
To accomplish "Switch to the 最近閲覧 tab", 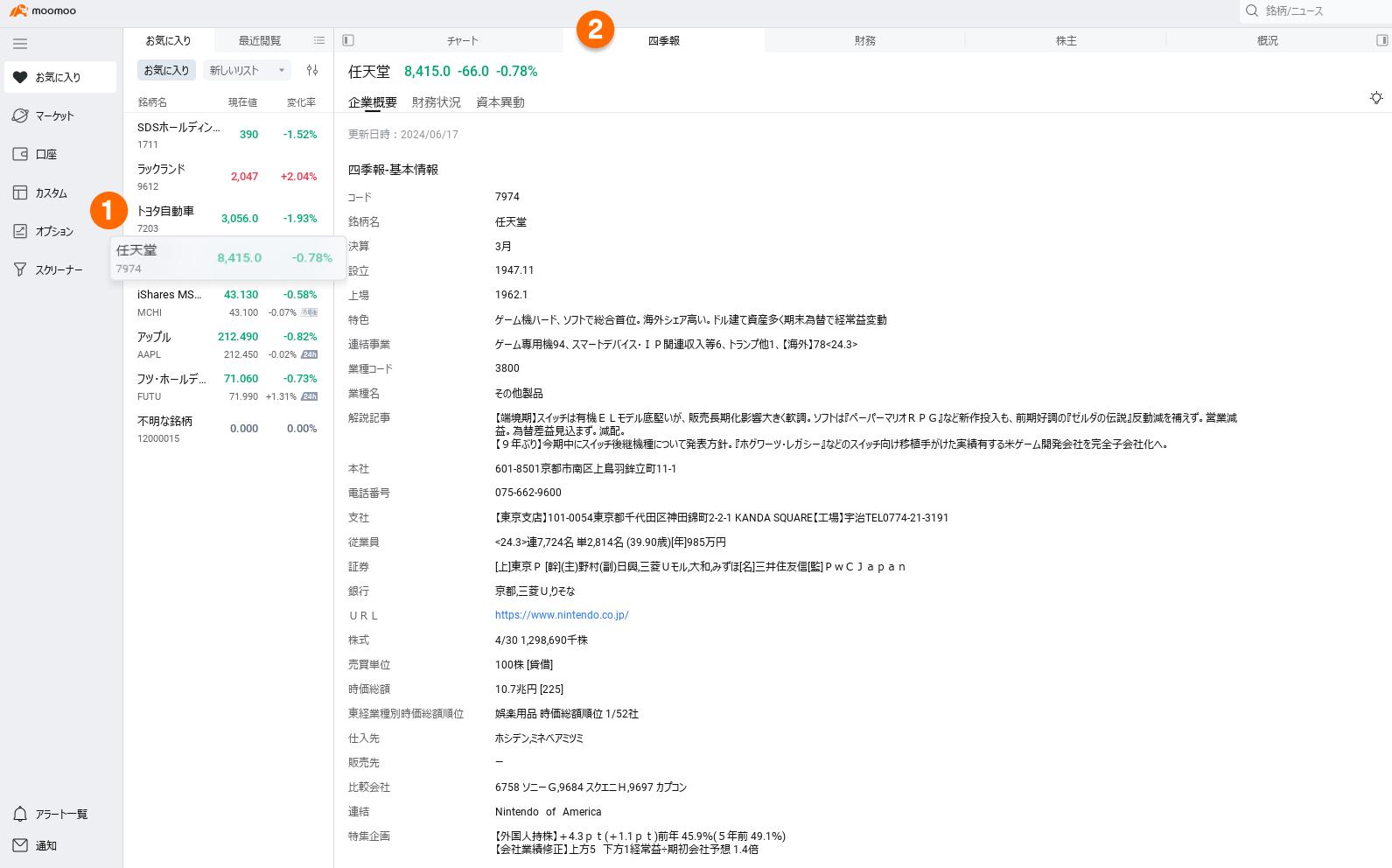I will click(x=260, y=40).
